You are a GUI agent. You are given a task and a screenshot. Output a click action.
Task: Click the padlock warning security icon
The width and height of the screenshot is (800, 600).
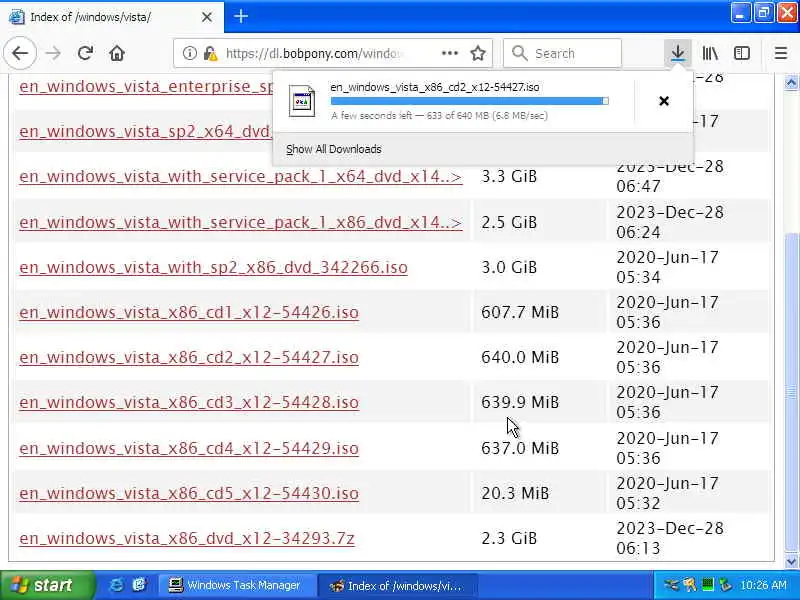point(211,53)
